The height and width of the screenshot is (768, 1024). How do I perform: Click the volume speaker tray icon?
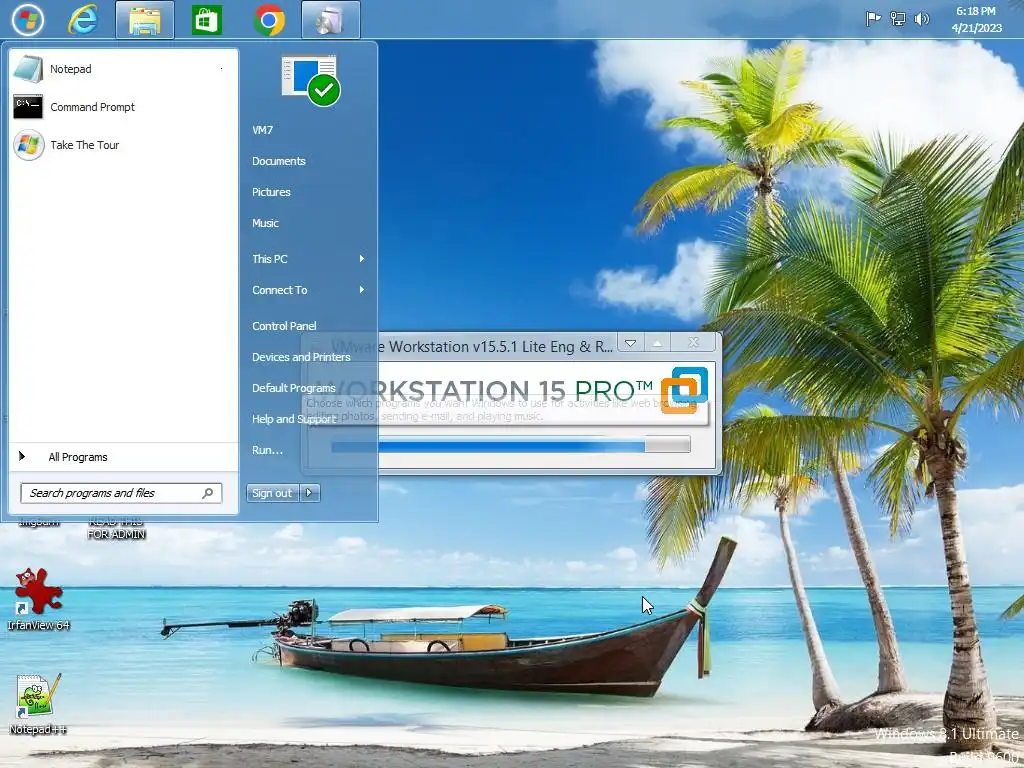coord(921,19)
